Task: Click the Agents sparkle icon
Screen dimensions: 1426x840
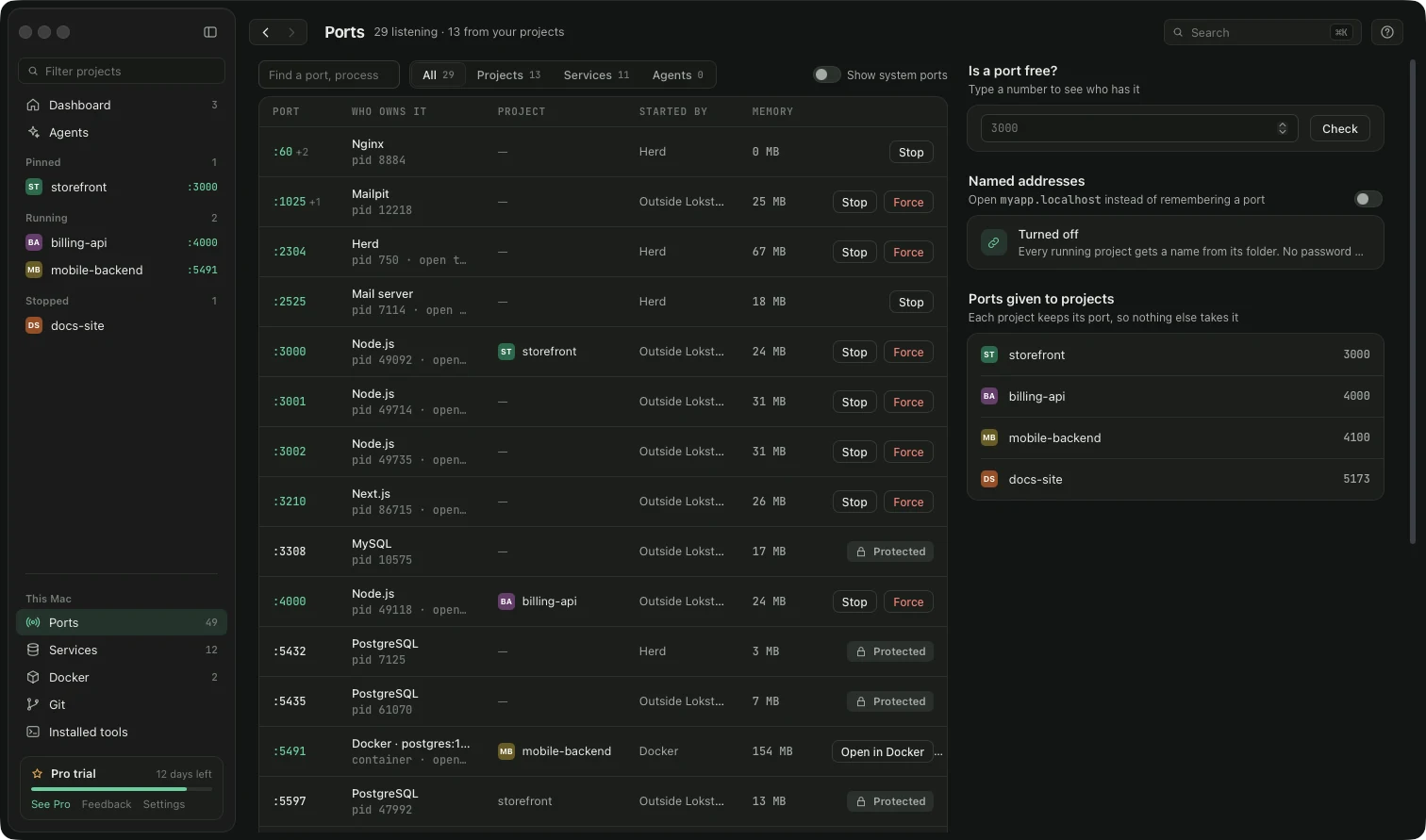Action: pyautogui.click(x=34, y=132)
